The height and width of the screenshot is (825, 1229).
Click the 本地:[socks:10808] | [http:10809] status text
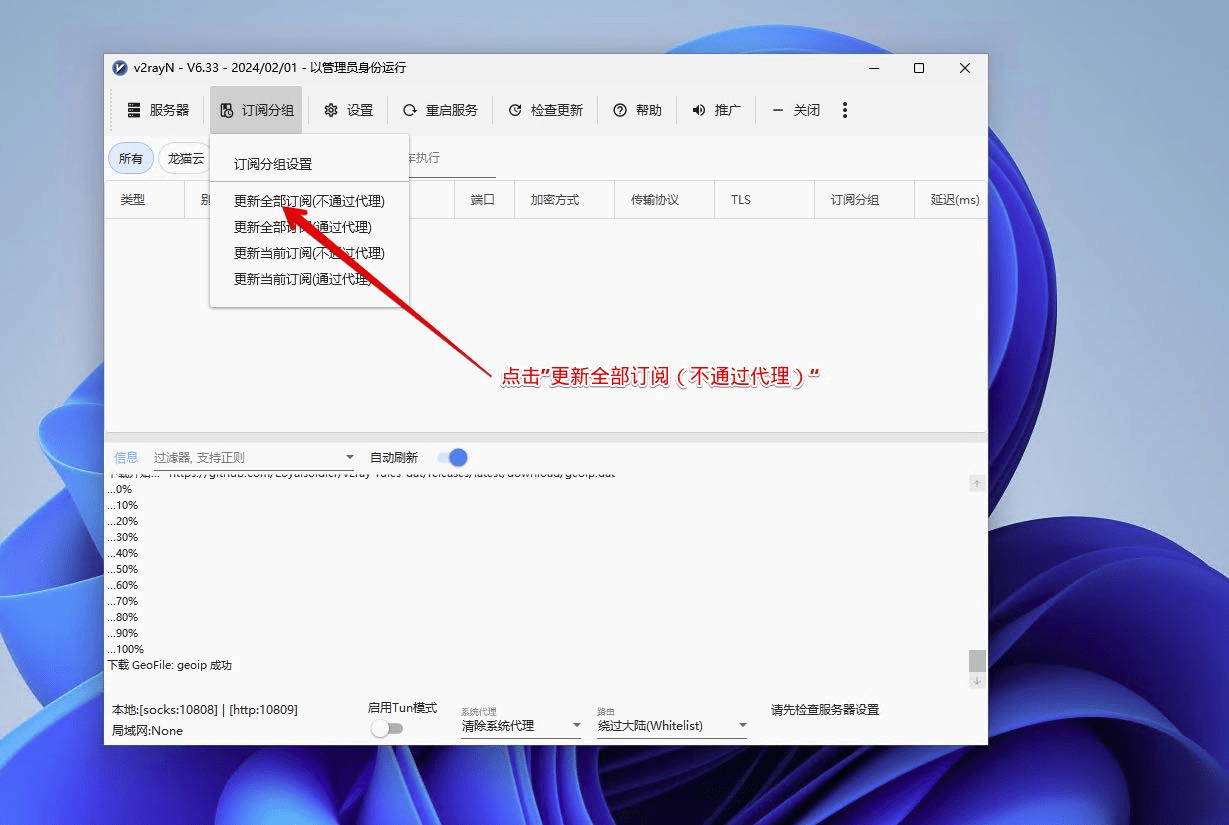[x=205, y=710]
